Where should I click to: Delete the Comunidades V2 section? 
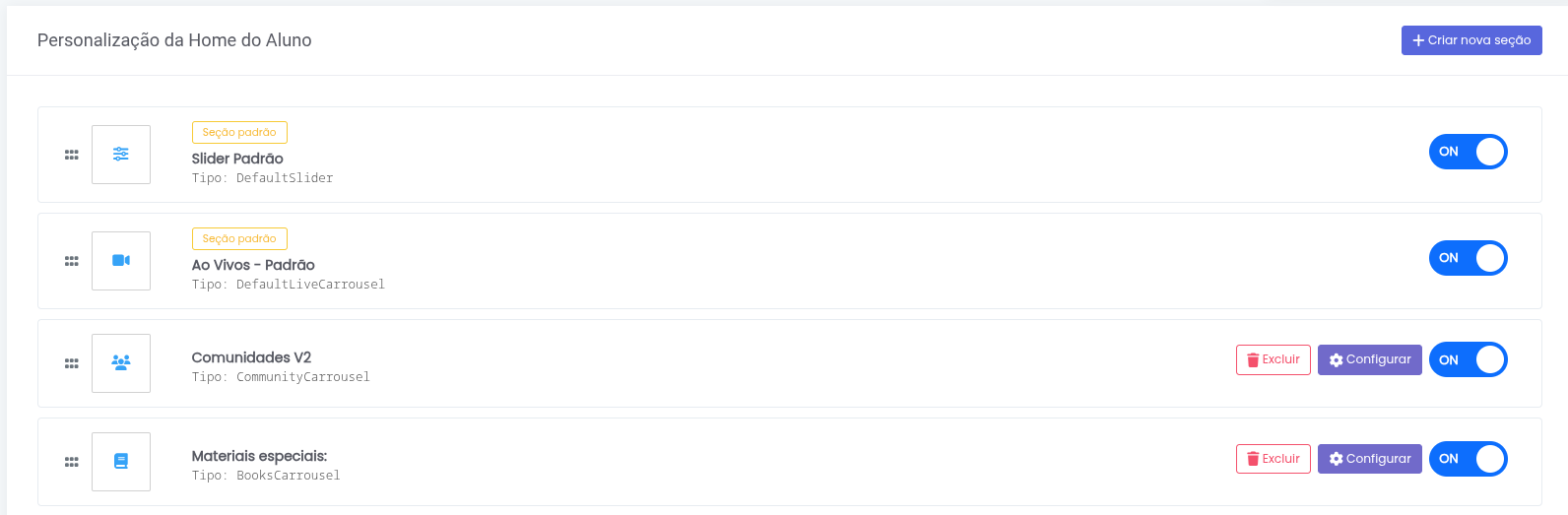pyautogui.click(x=1273, y=359)
